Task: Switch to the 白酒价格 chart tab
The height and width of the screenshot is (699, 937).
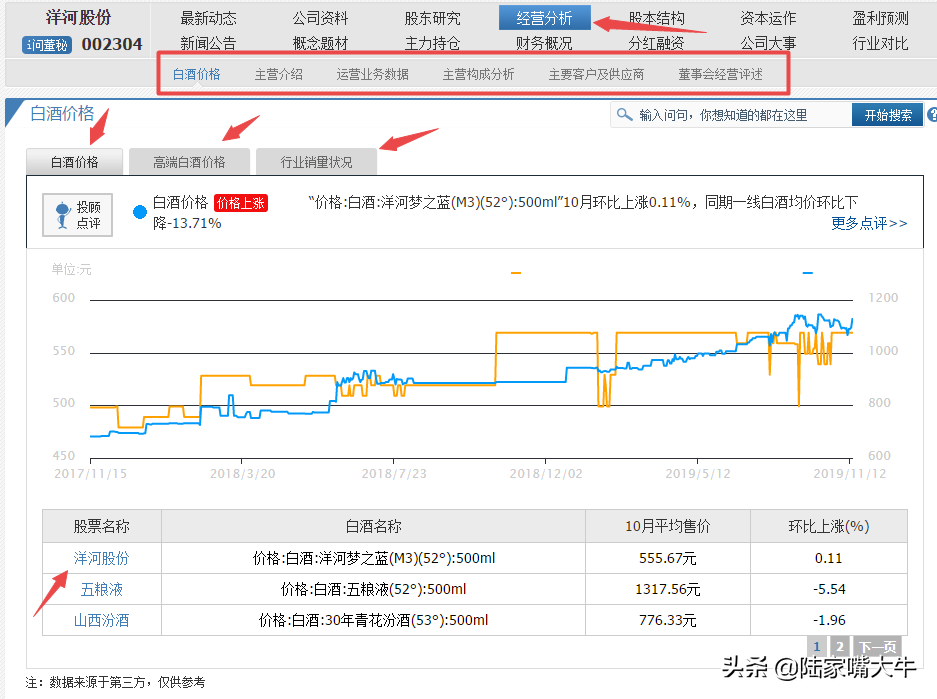Action: (x=75, y=162)
